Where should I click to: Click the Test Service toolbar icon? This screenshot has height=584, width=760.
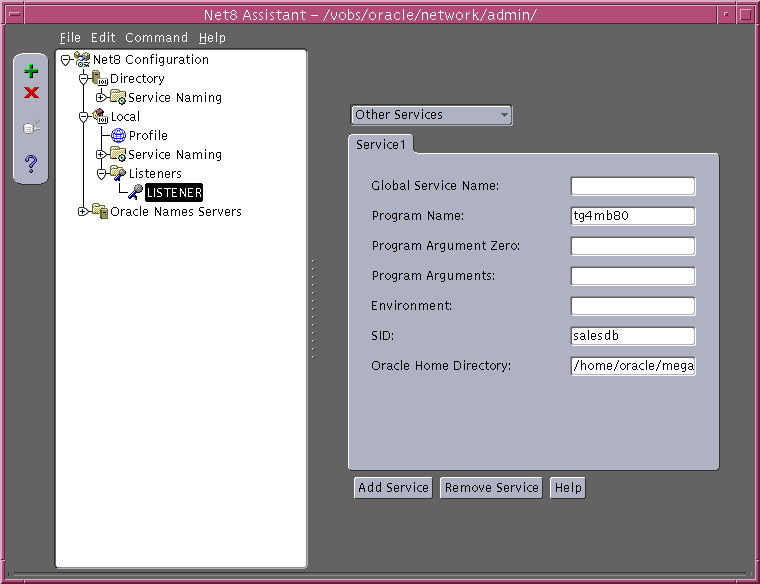31,128
